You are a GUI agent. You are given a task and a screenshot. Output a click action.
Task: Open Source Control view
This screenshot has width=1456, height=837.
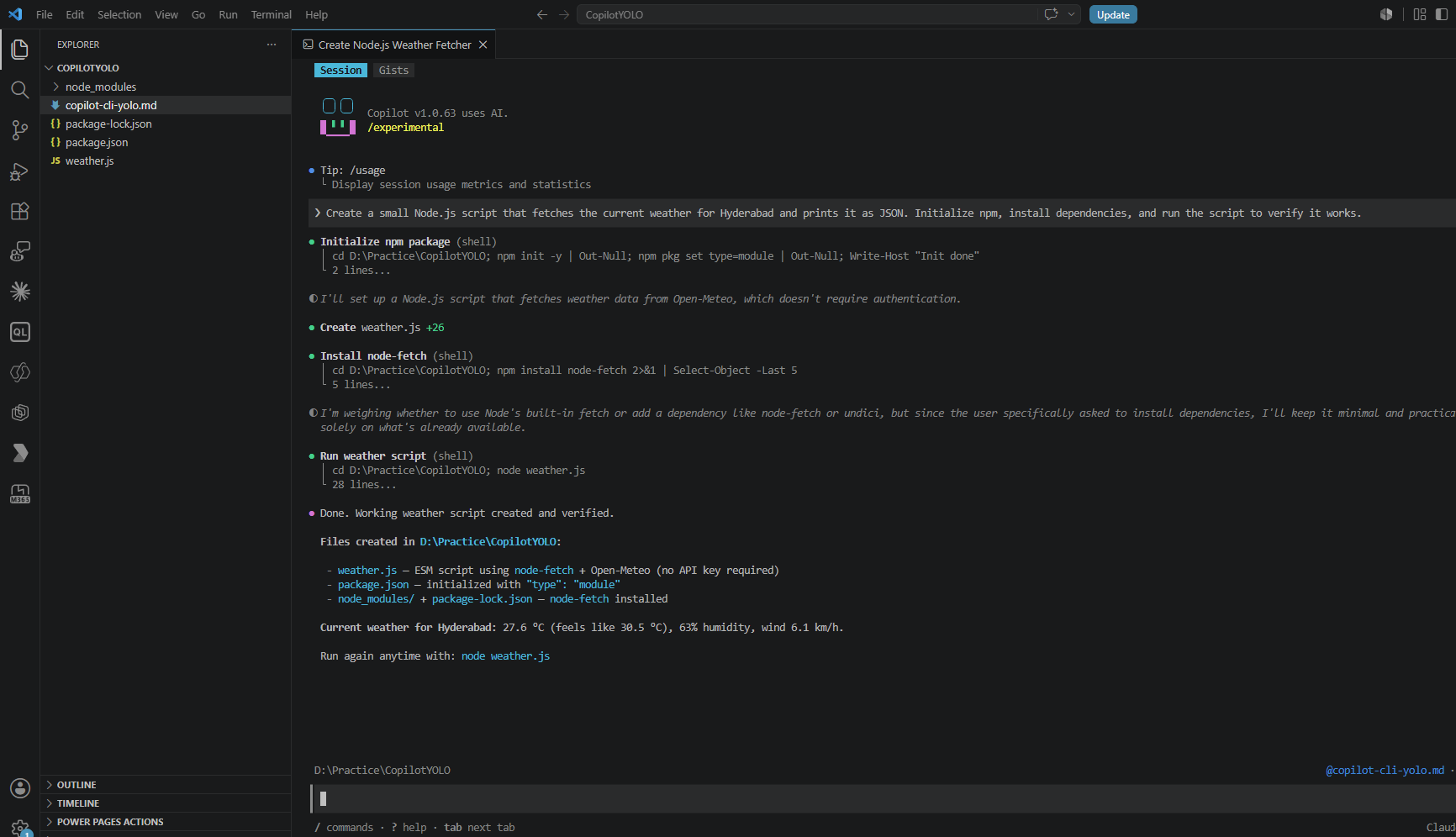pyautogui.click(x=20, y=130)
